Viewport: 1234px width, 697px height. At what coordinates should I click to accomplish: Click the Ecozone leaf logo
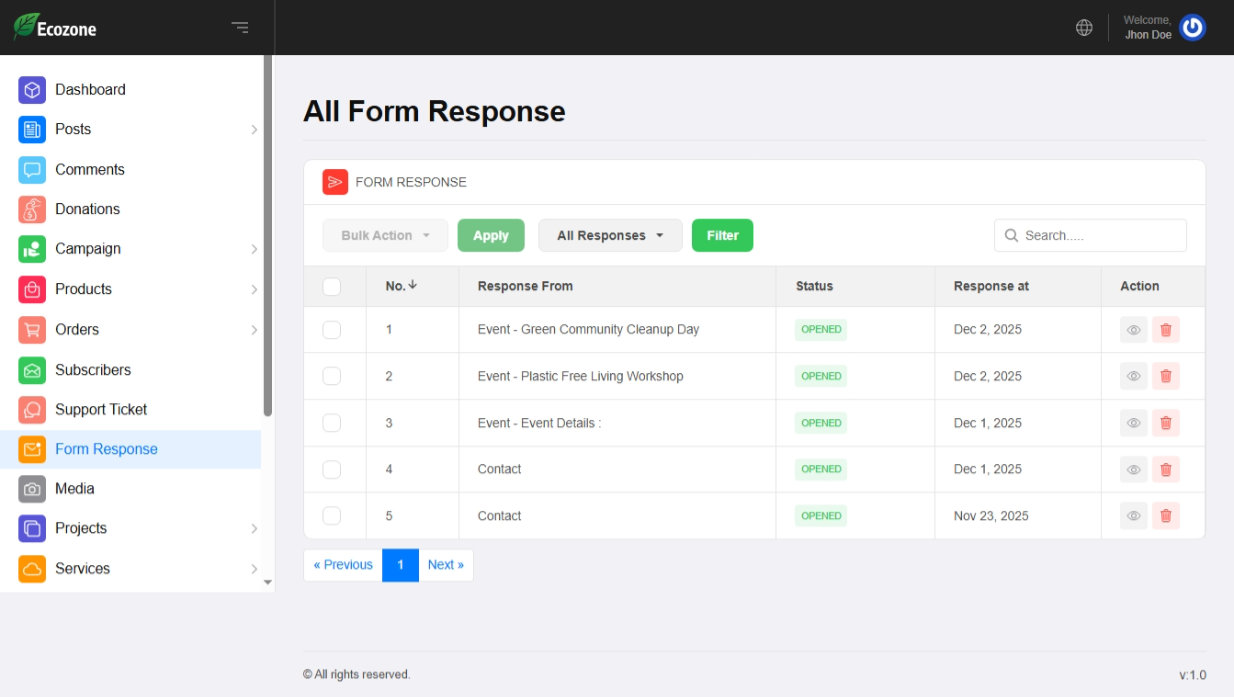tap(25, 27)
